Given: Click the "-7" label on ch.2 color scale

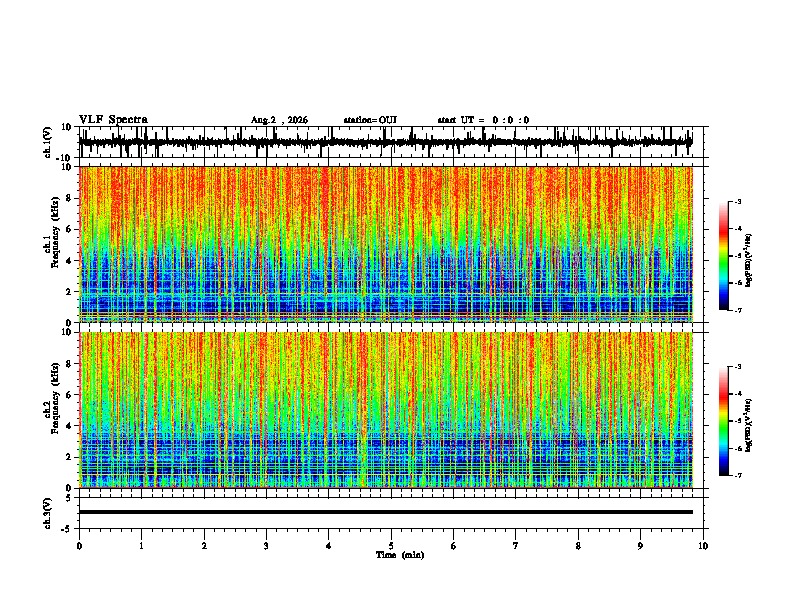Looking at the screenshot, I should coord(738,475).
